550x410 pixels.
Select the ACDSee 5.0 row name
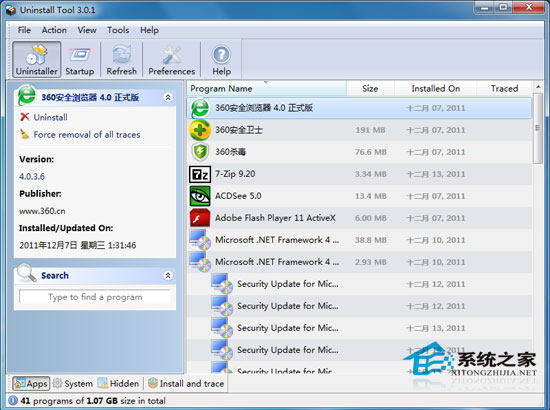[x=238, y=196]
